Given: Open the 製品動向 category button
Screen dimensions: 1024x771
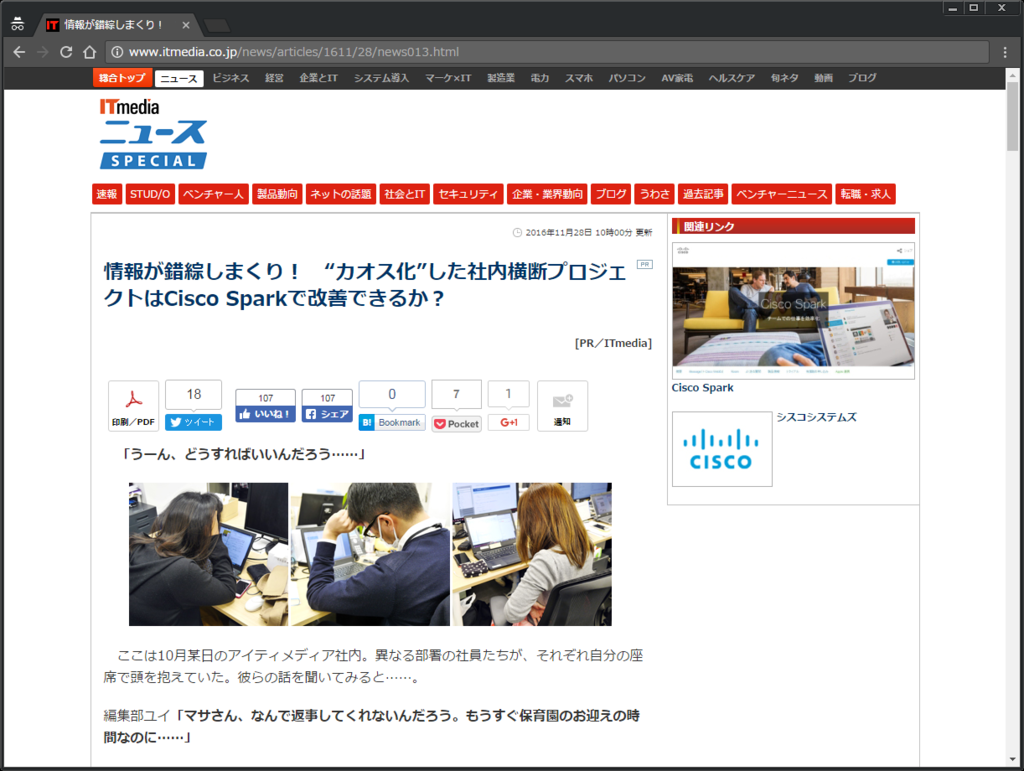Looking at the screenshot, I should tap(277, 194).
